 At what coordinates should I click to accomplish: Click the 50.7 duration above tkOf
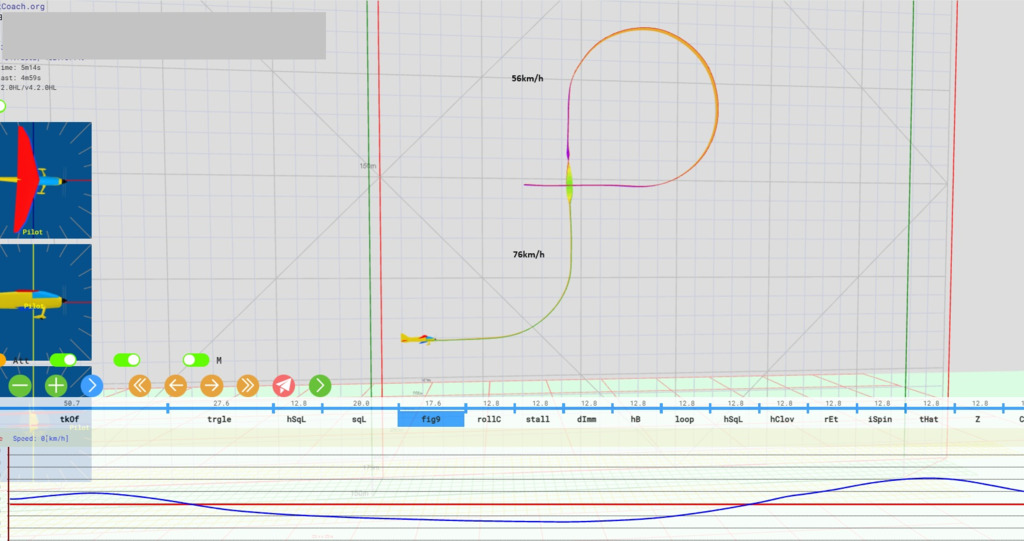tap(71, 404)
